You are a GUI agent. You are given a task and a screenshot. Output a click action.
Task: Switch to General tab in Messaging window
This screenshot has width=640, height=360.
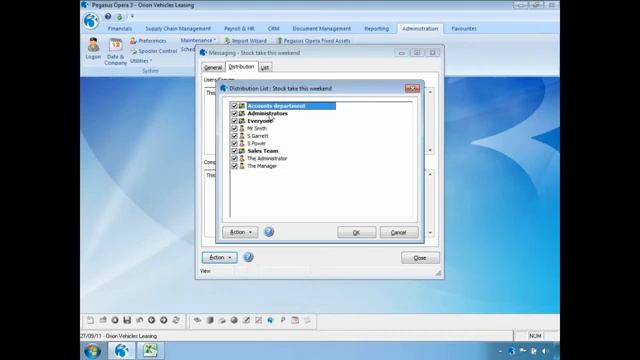point(213,67)
